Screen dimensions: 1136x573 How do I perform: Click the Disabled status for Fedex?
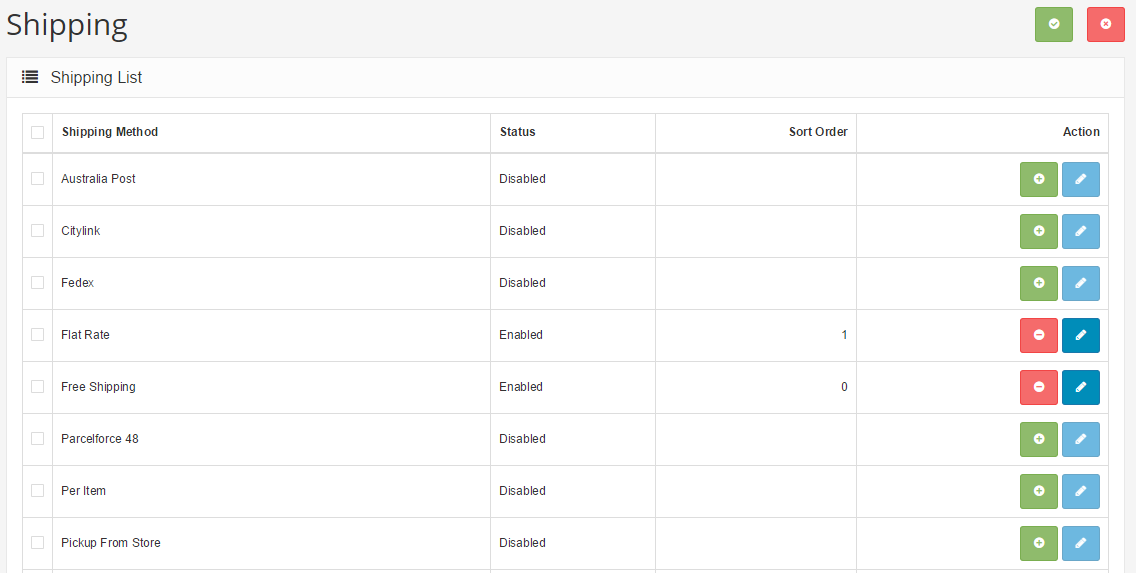(x=522, y=283)
